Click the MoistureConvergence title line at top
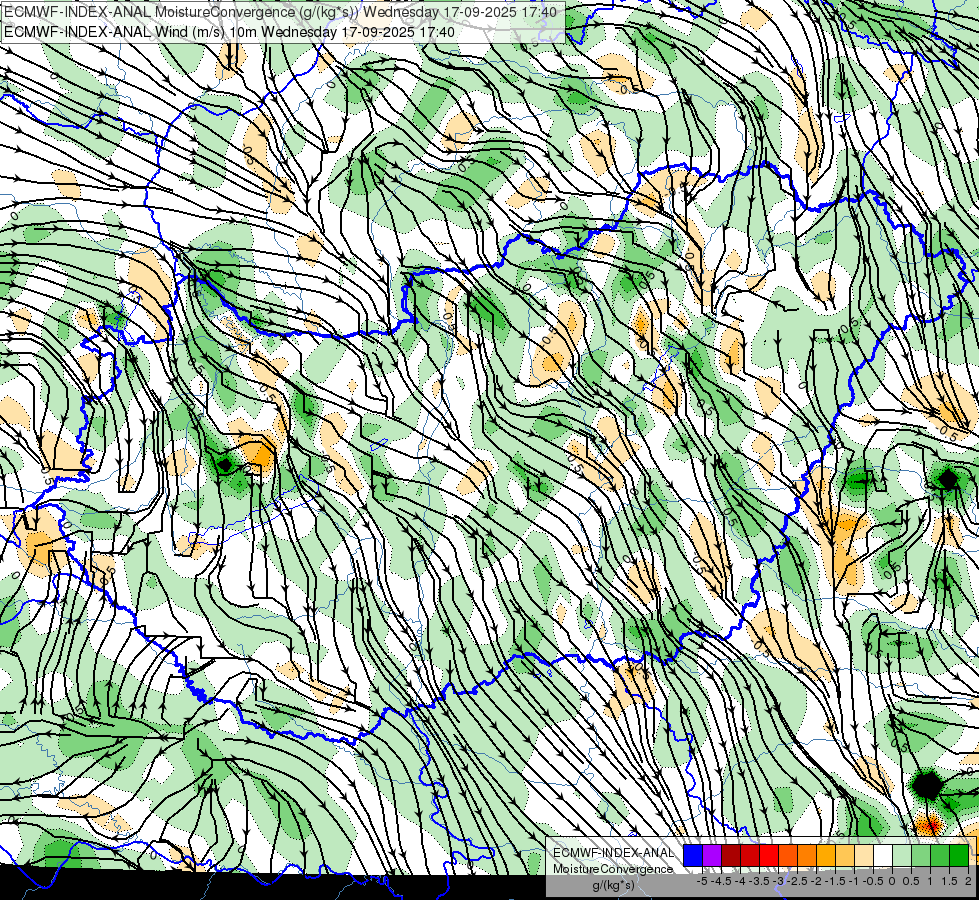 click(280, 12)
